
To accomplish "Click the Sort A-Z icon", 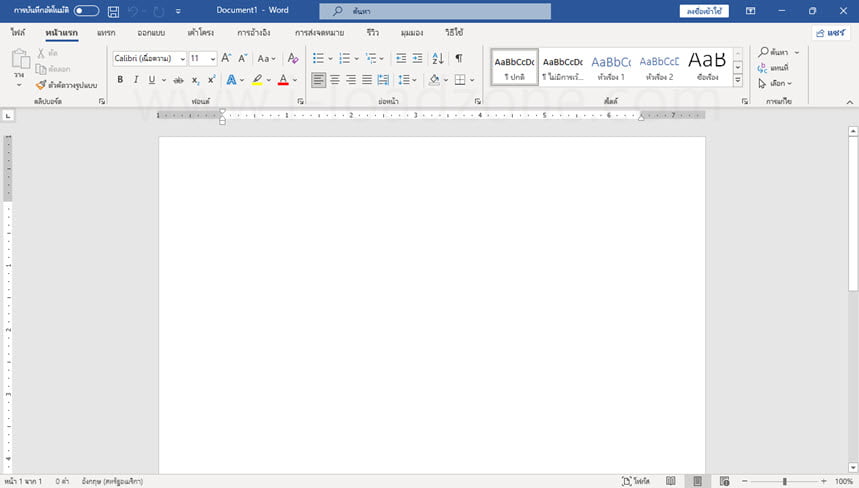I will point(438,58).
